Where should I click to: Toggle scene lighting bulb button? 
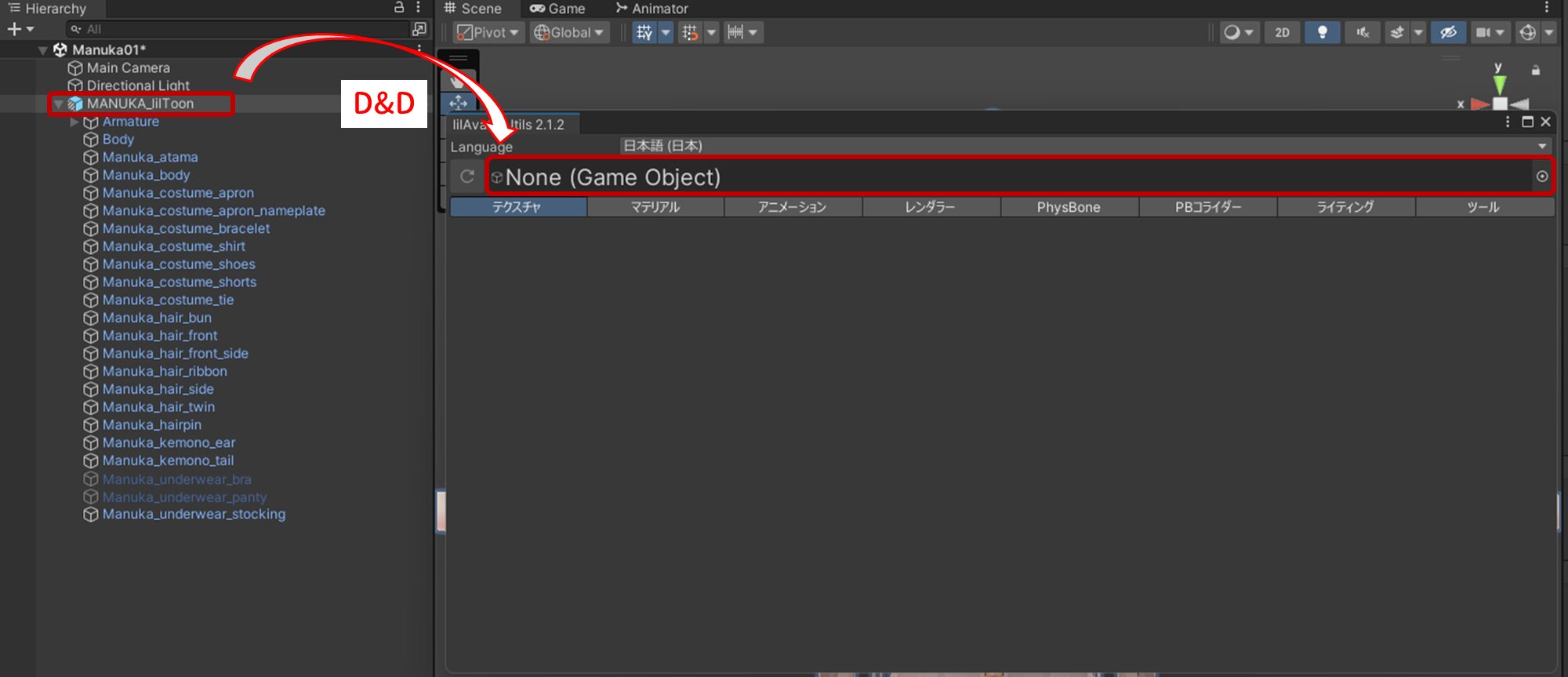[1322, 32]
